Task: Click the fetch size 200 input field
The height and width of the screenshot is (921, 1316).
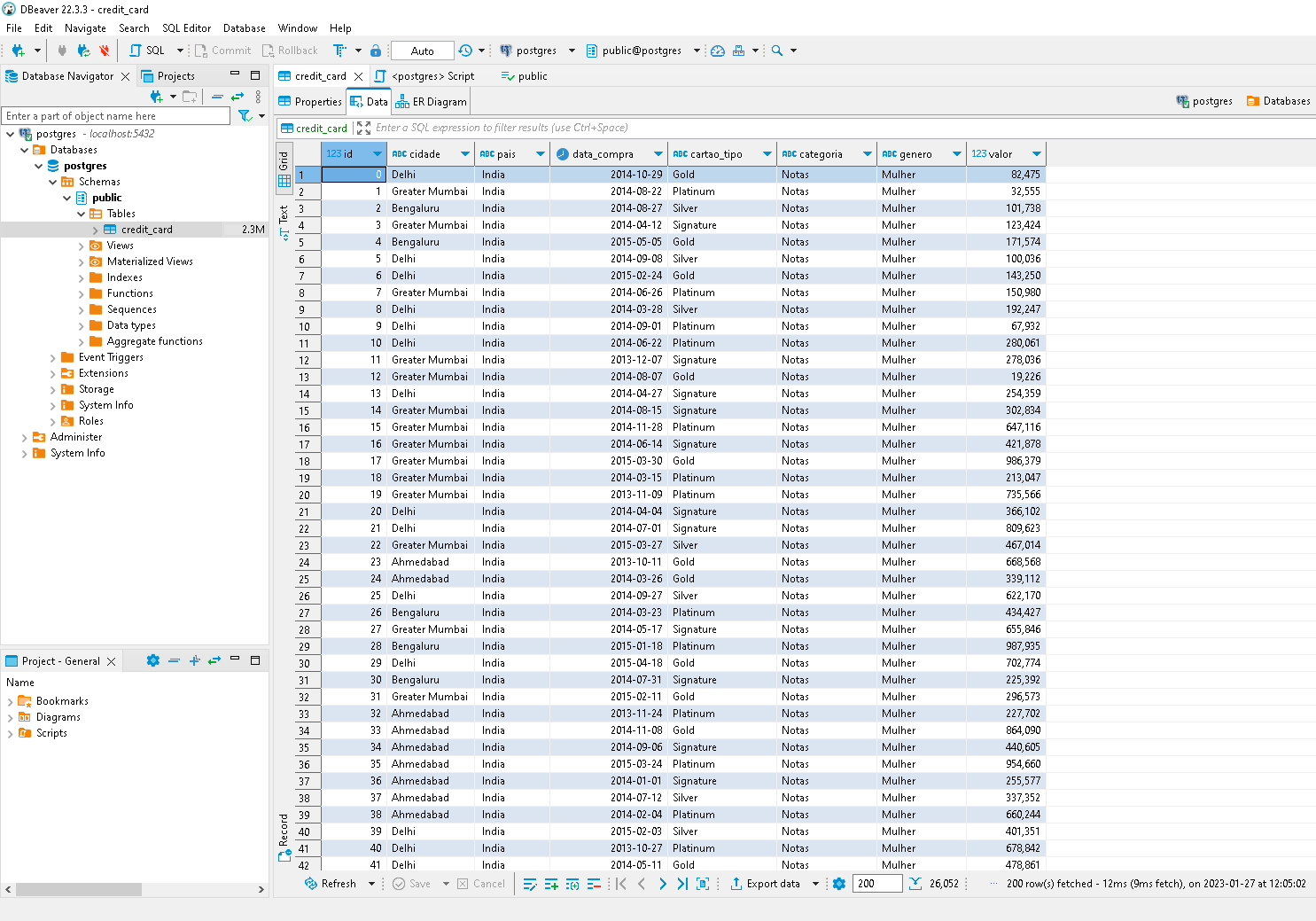Action: 876,883
